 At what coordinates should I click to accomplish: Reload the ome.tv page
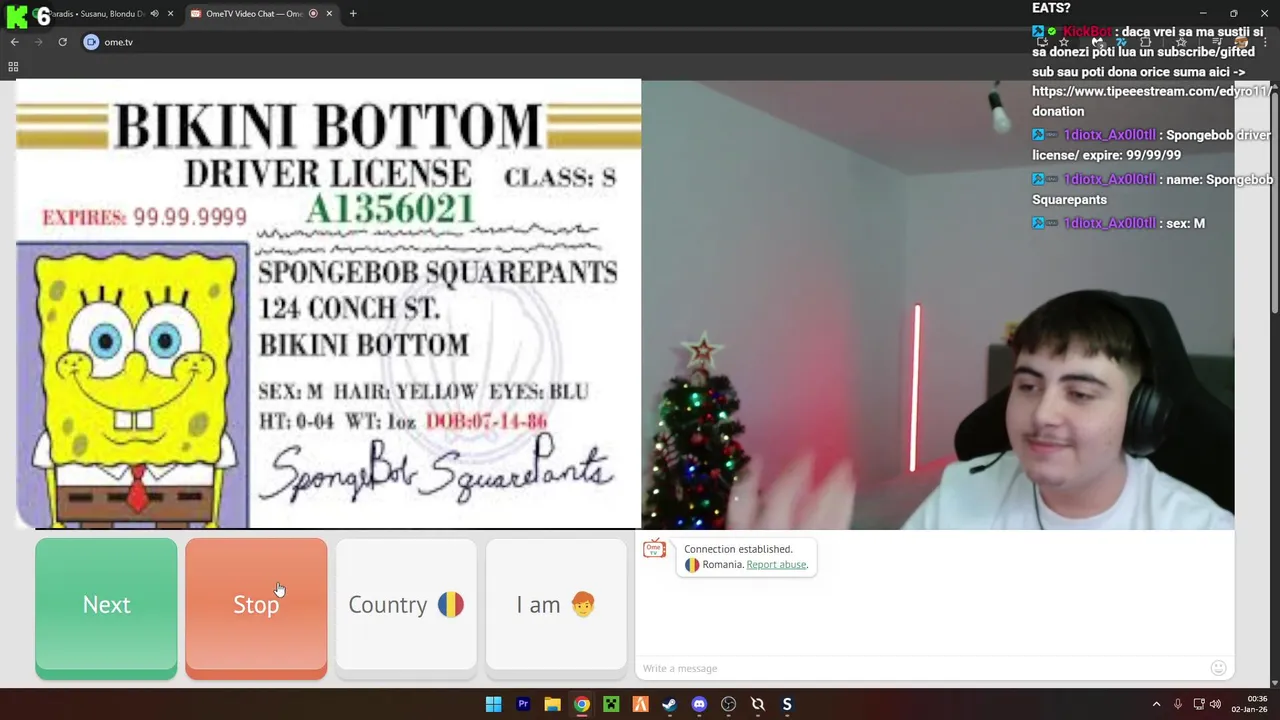[62, 42]
